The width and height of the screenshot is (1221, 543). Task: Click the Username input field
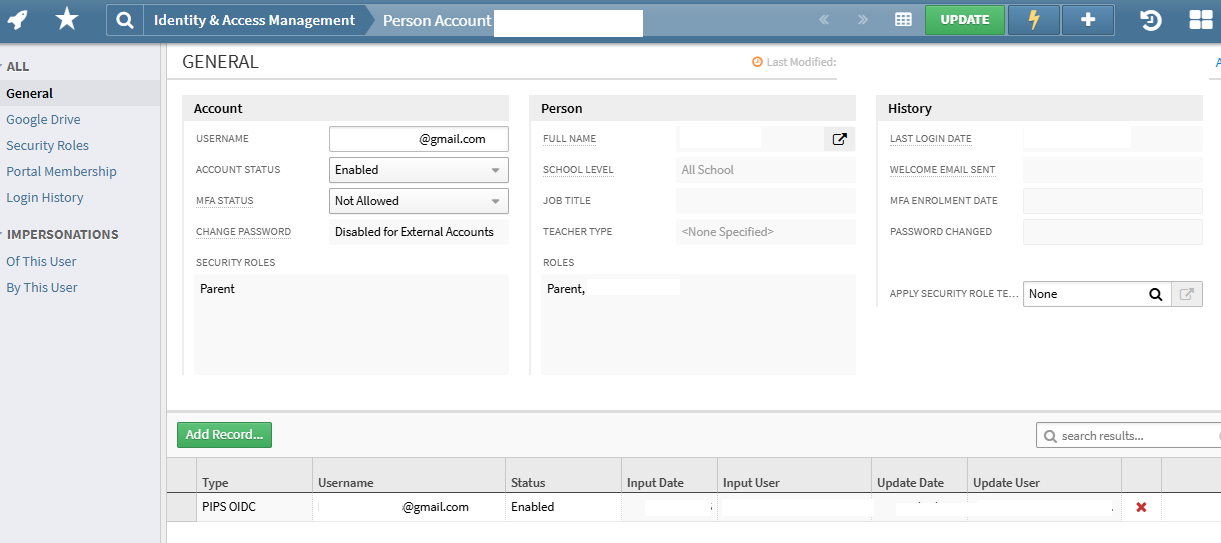click(419, 139)
